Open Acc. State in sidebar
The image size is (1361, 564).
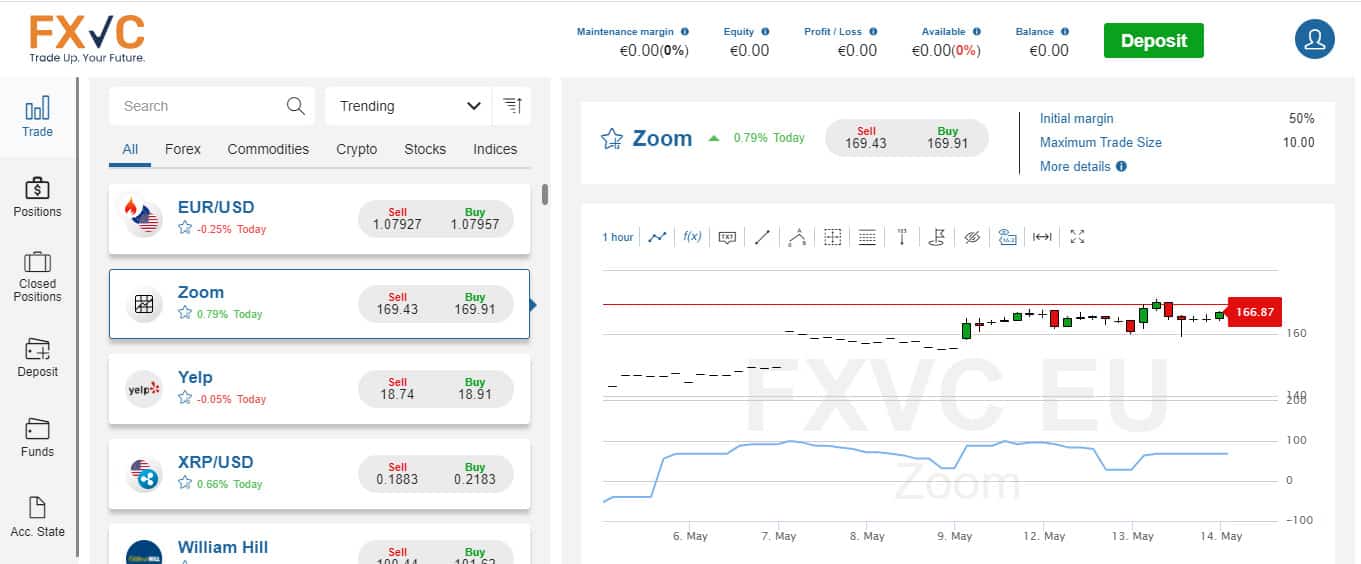point(38,517)
